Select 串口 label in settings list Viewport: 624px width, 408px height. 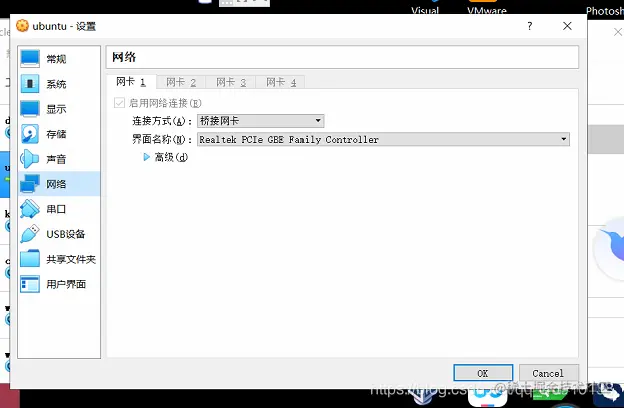[56, 209]
